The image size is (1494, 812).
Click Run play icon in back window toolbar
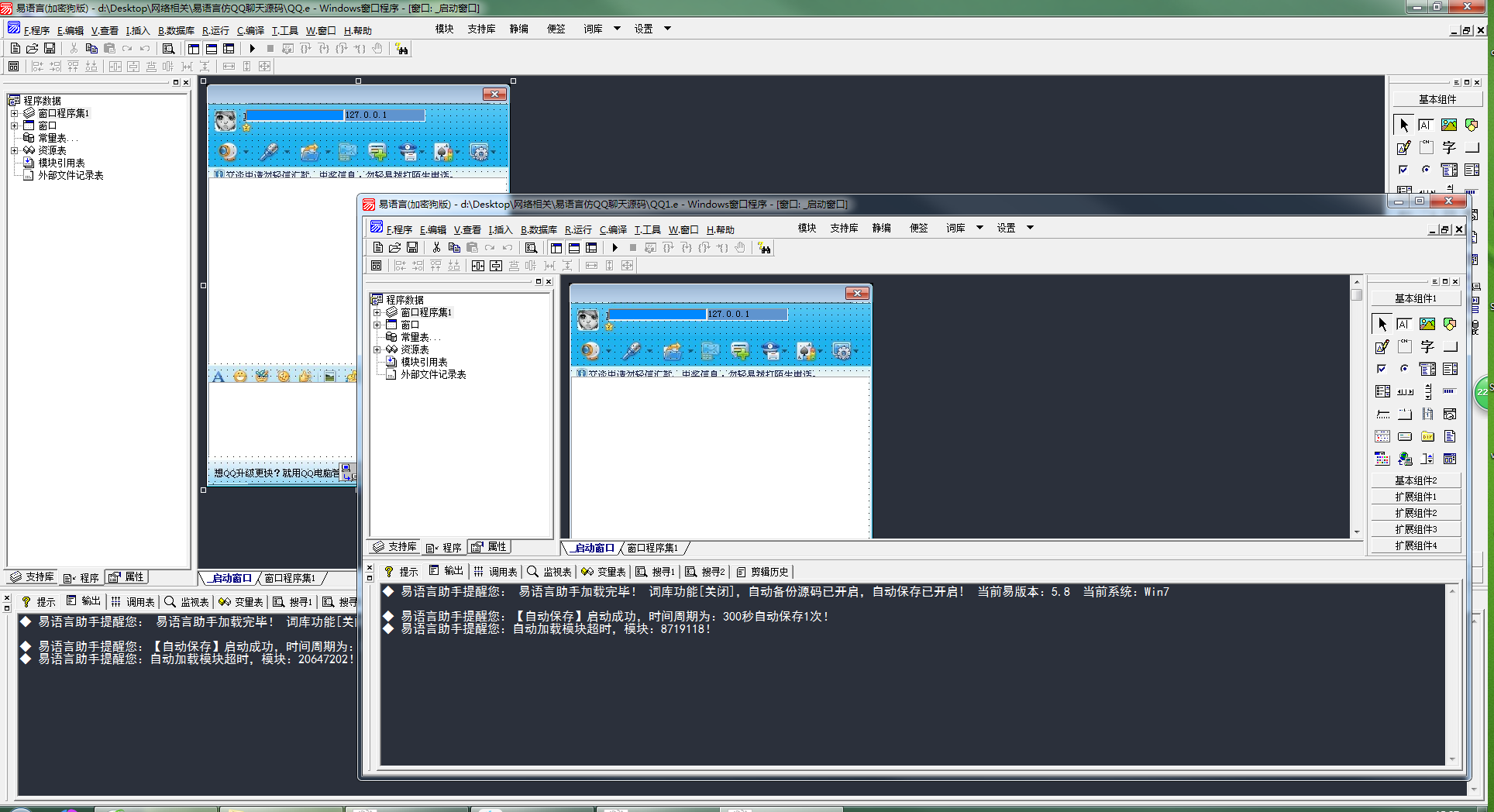pos(253,49)
